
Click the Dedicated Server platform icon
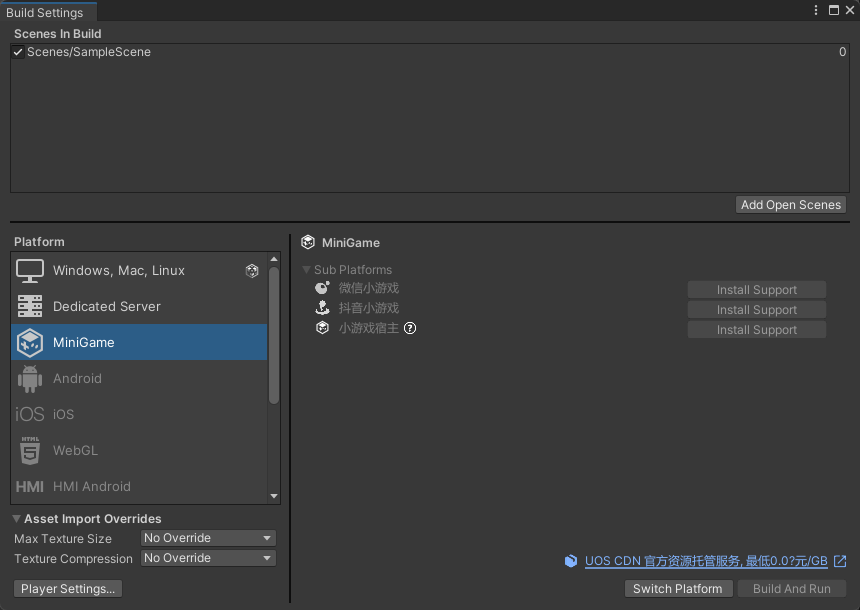pos(30,307)
